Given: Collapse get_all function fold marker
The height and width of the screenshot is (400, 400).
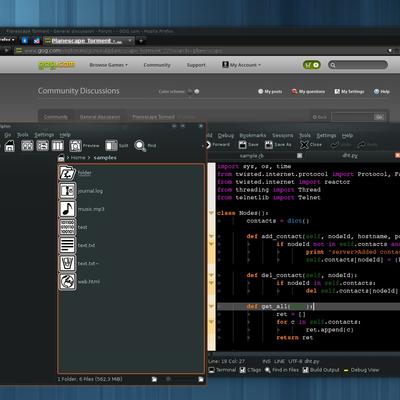Looking at the screenshot, I should pyautogui.click(x=211, y=306).
